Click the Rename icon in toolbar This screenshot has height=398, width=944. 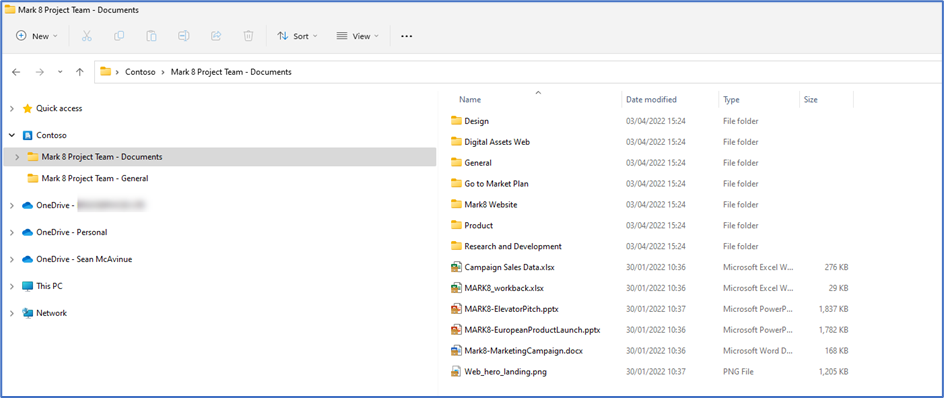tap(184, 36)
